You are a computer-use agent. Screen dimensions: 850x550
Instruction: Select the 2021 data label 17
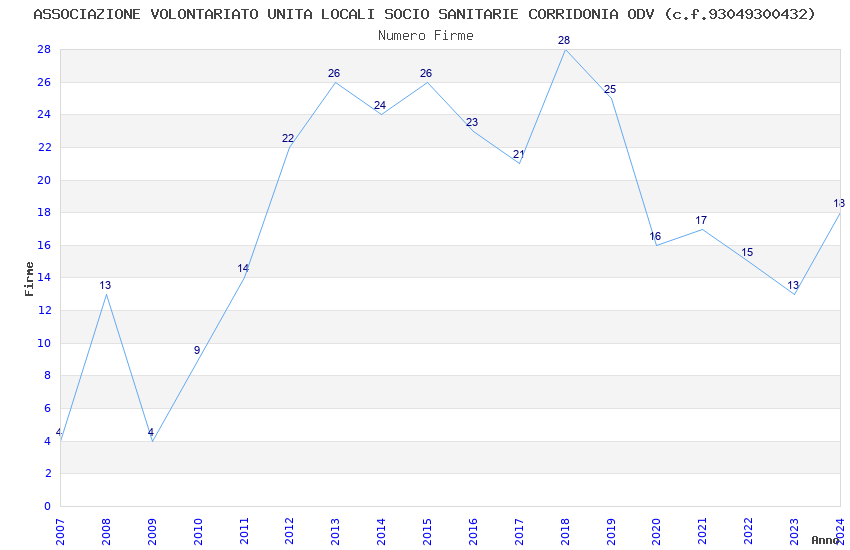pos(701,221)
